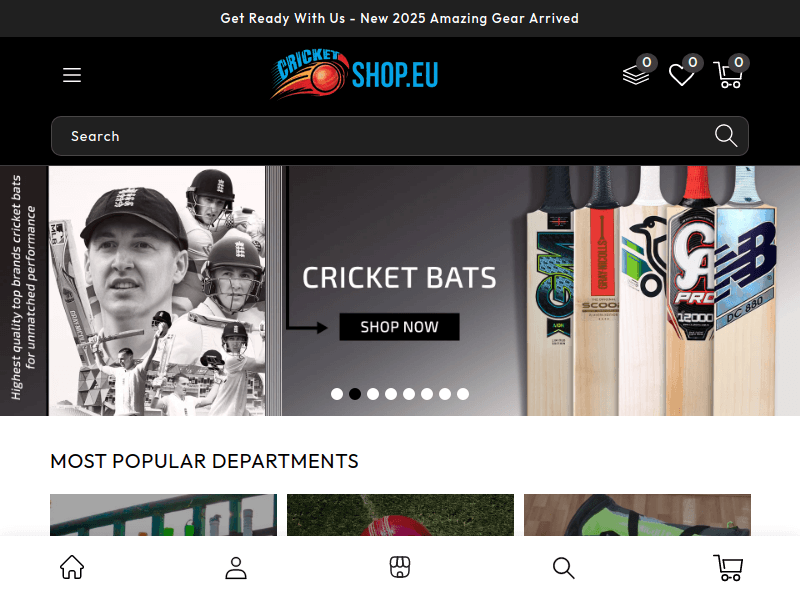Select the last carousel indicator dot
Viewport: 800px width, 600px height.
[462, 394]
